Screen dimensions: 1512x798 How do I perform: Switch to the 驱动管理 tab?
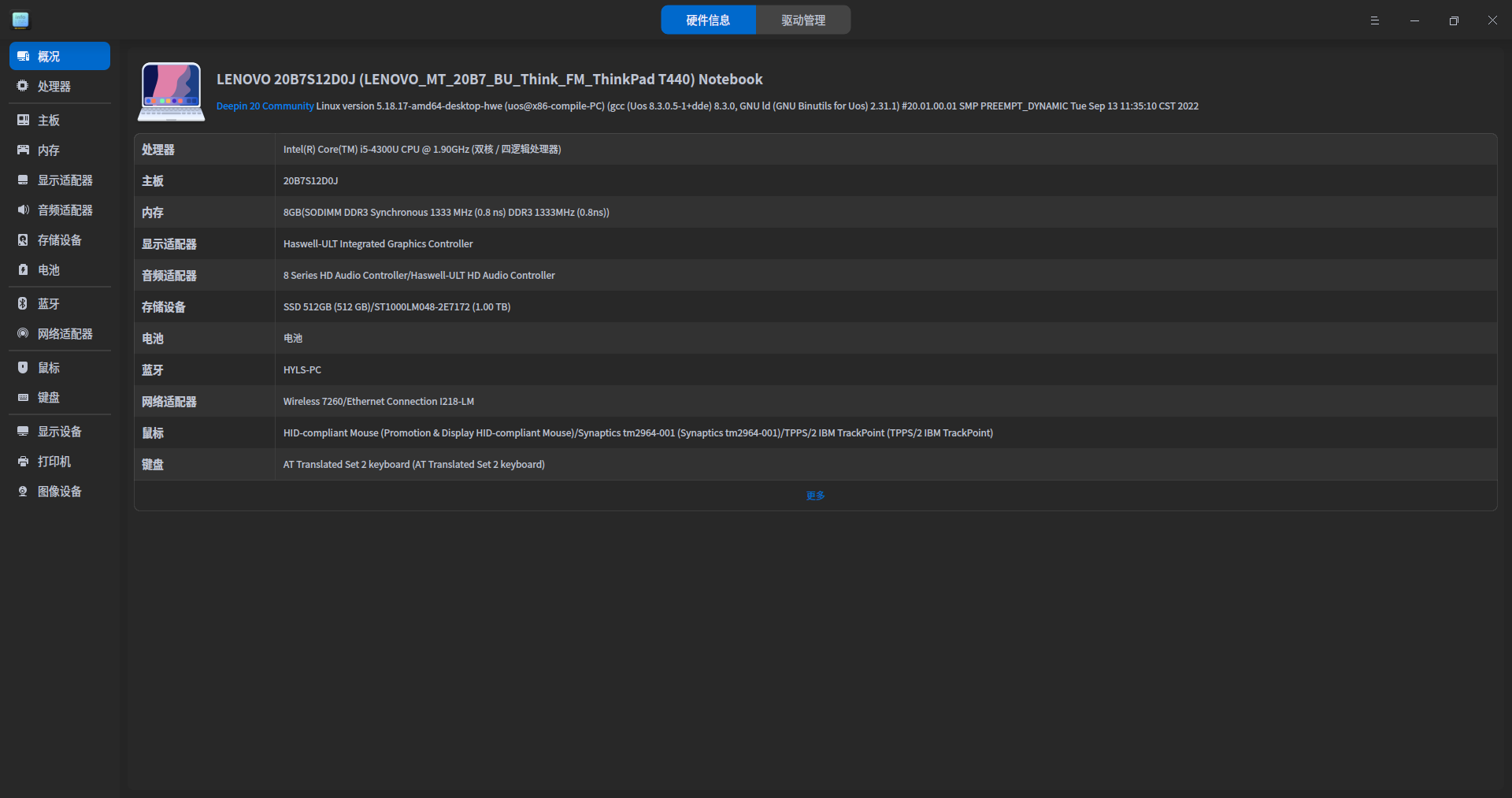[802, 20]
